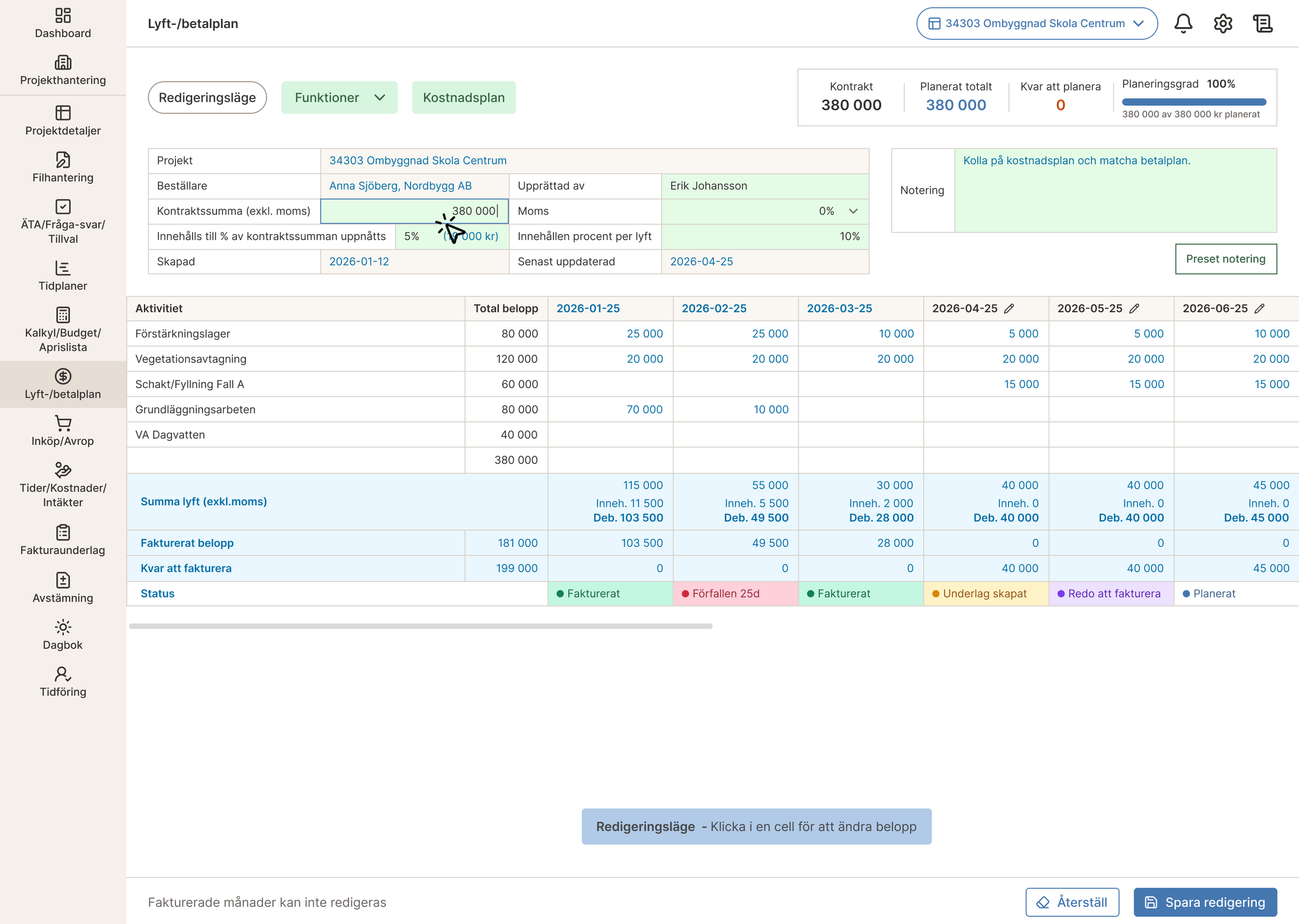Open settings gear icon

click(1223, 23)
